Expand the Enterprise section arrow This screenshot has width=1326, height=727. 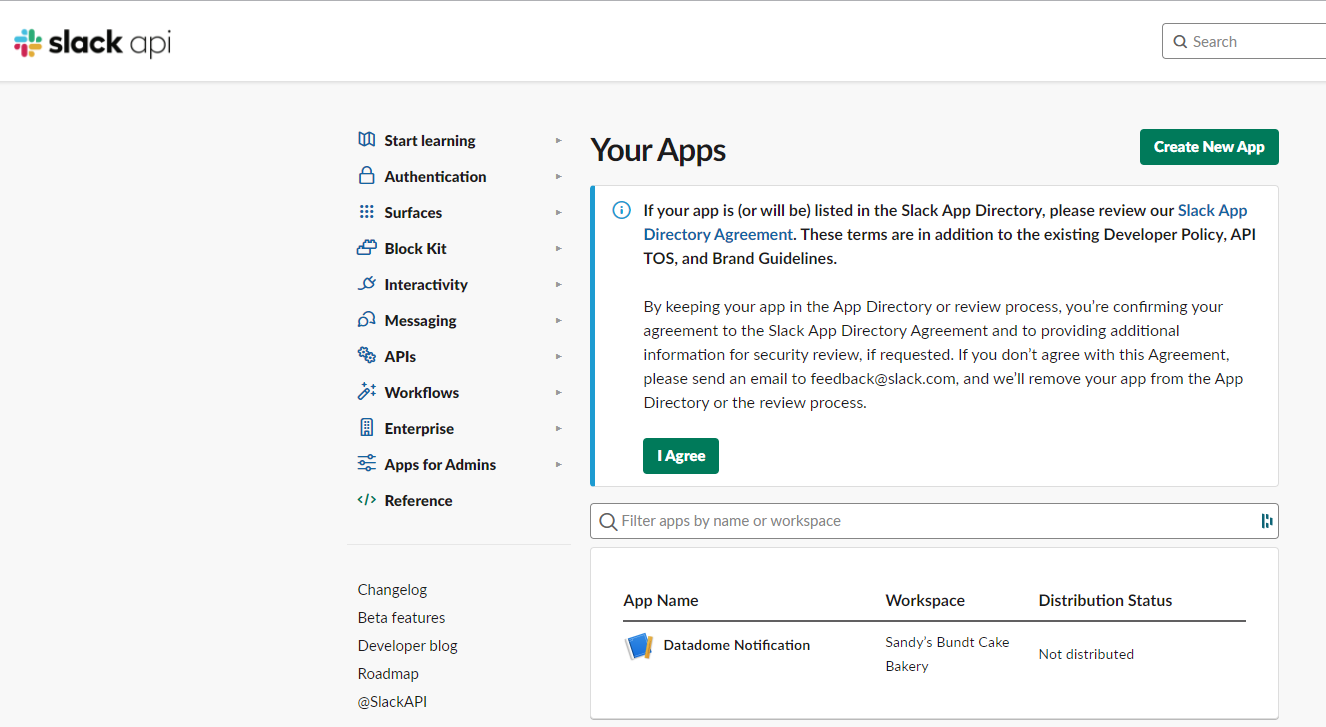559,429
